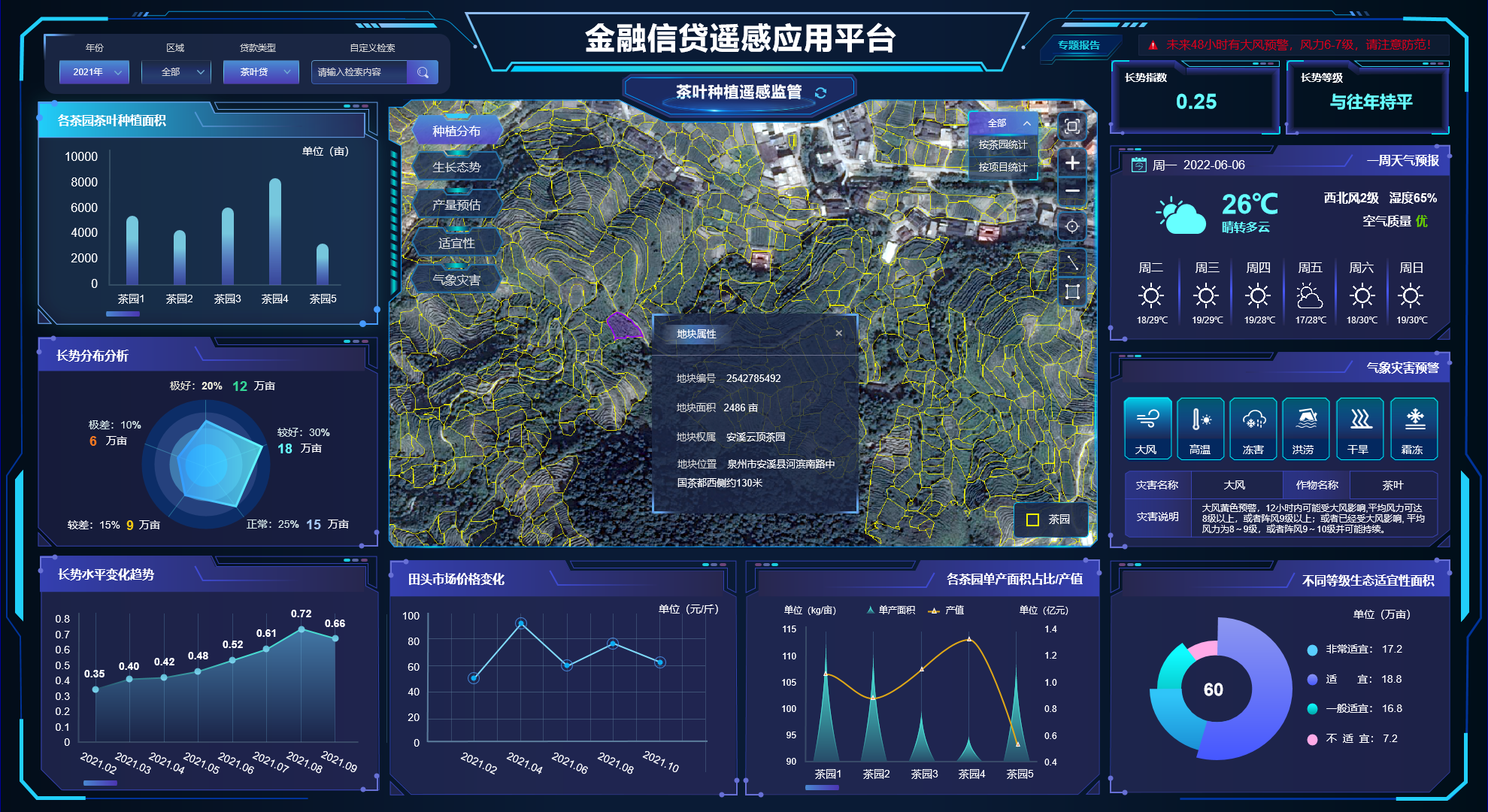Viewport: 1488px width, 812px height.
Task: Click the fullscreen extent map icon
Action: coord(1072,126)
